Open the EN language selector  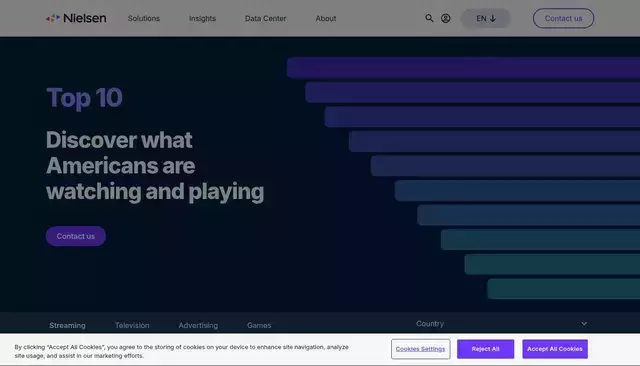point(486,18)
